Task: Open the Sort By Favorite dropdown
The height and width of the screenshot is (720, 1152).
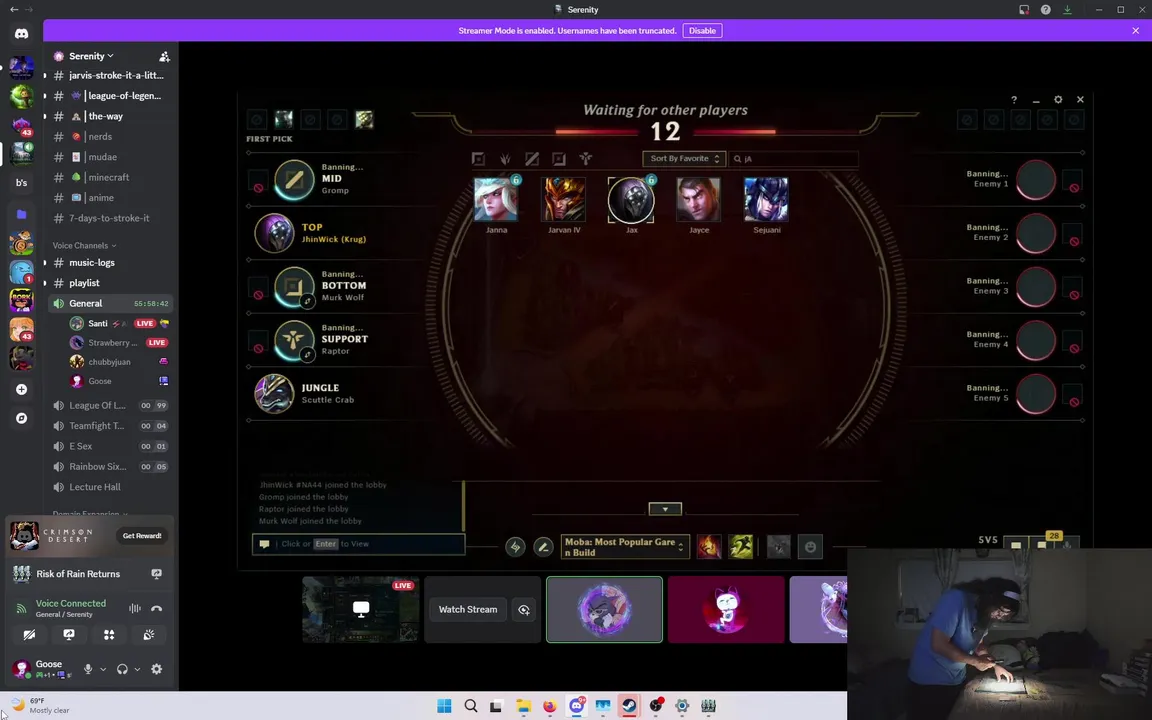Action: [684, 159]
